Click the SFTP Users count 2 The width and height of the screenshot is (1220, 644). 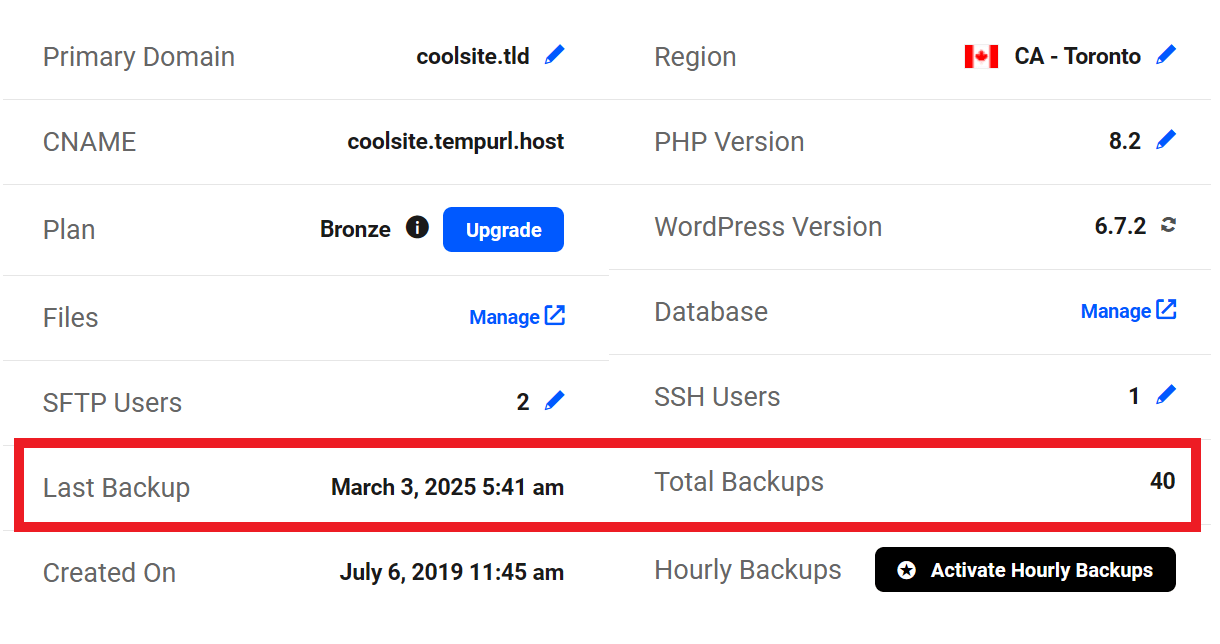523,402
